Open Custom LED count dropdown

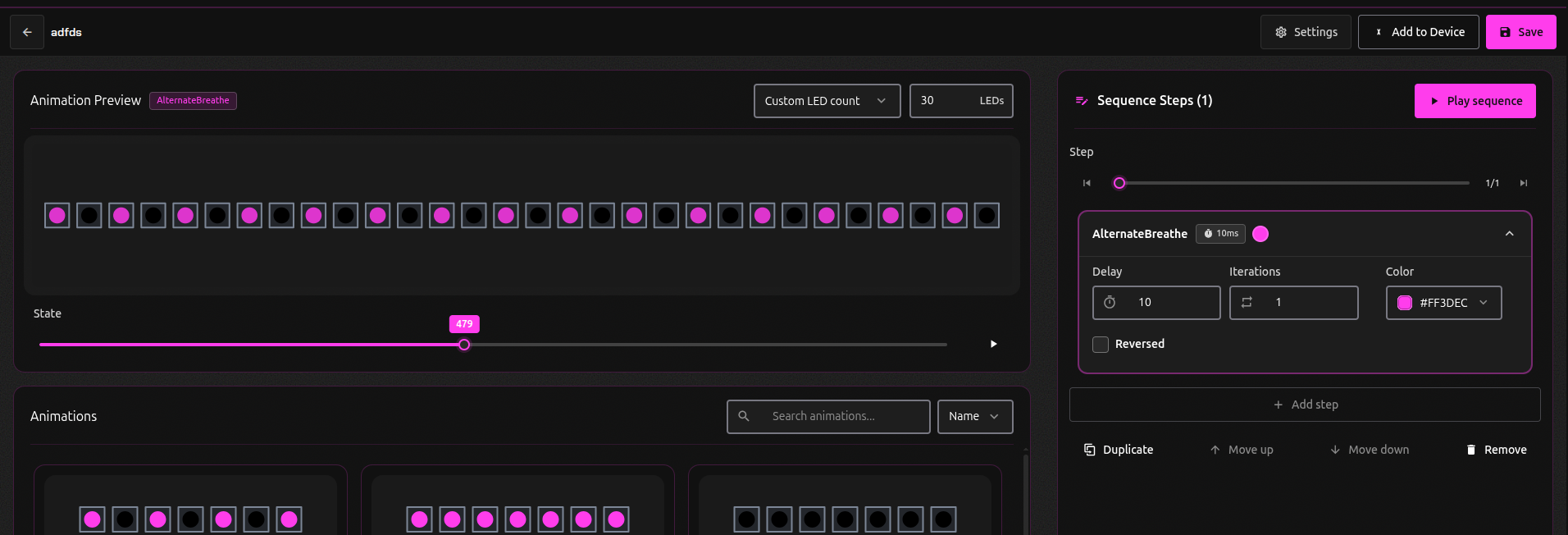827,101
